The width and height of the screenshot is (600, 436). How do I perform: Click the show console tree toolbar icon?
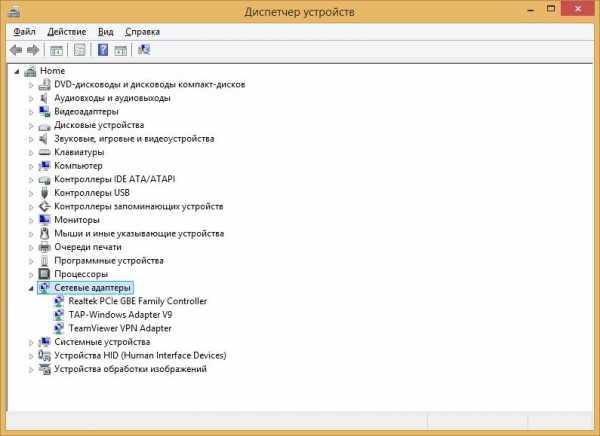(57, 50)
